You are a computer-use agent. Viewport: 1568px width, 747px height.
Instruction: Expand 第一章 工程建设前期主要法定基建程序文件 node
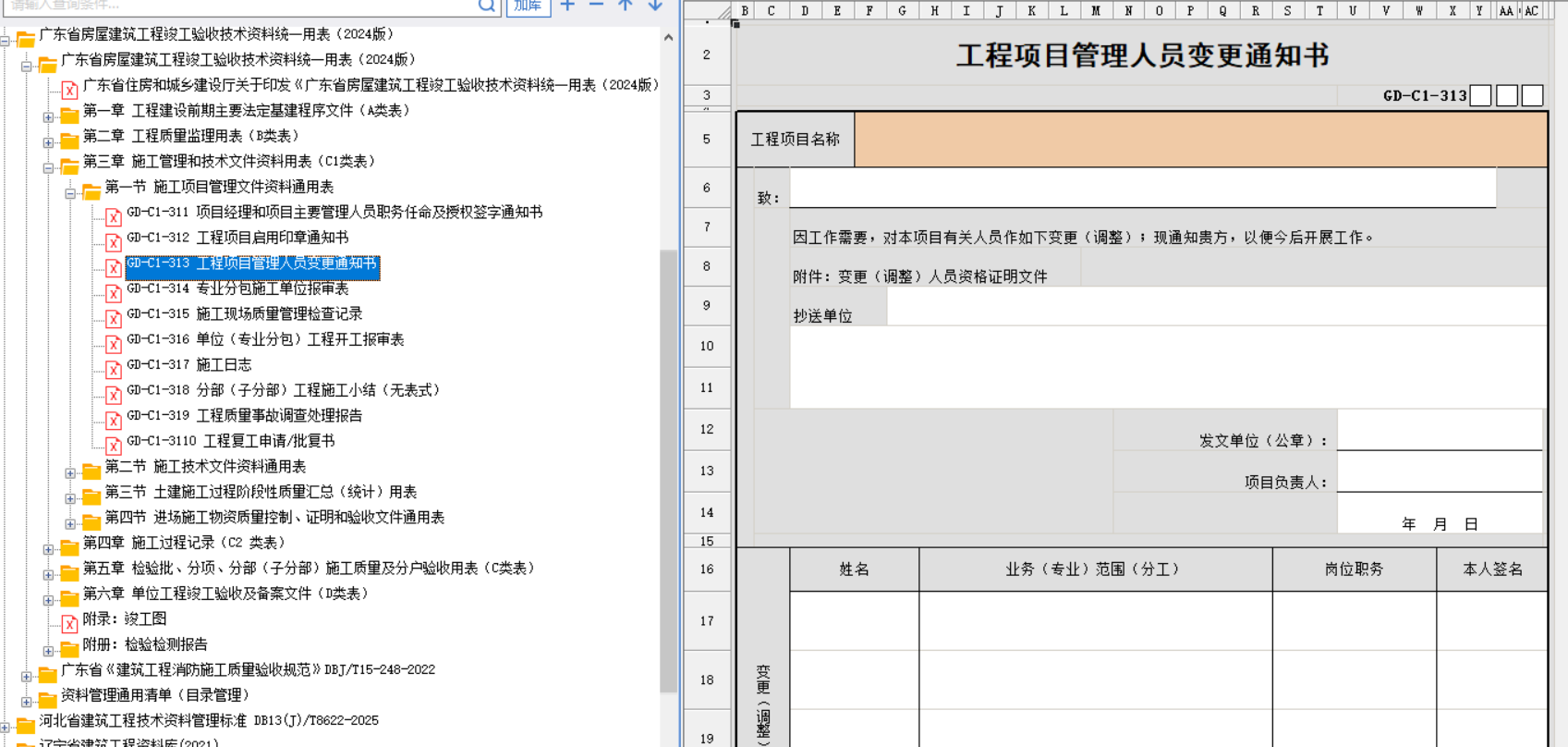tap(48, 116)
